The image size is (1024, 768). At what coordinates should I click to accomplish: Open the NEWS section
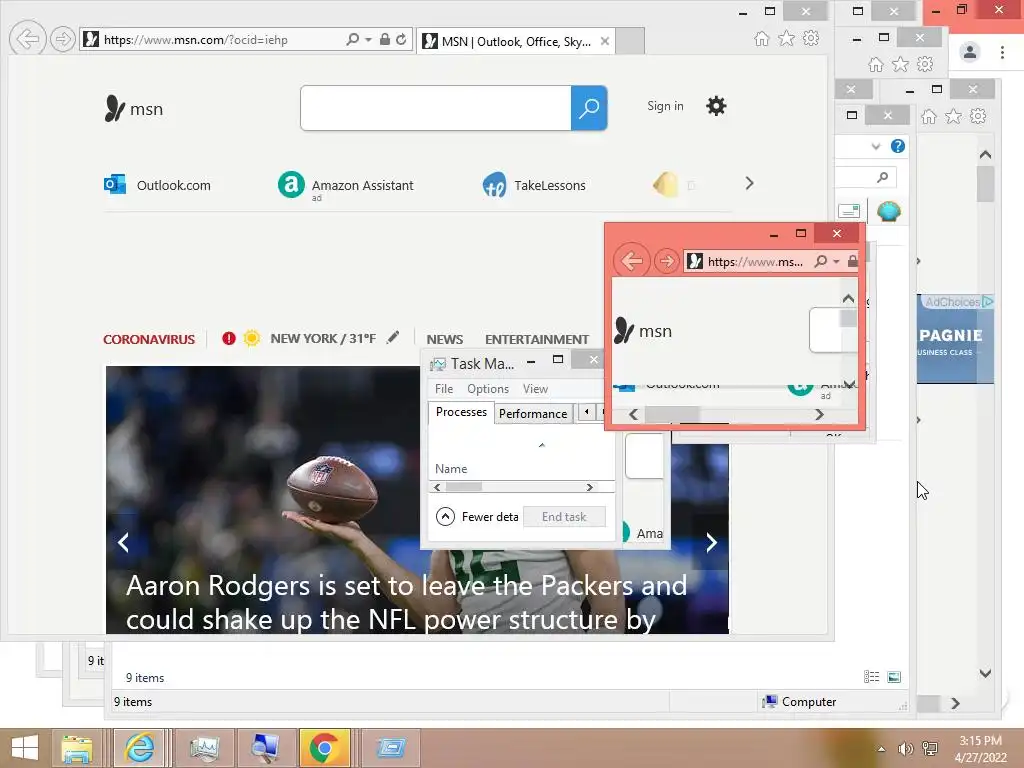click(445, 340)
